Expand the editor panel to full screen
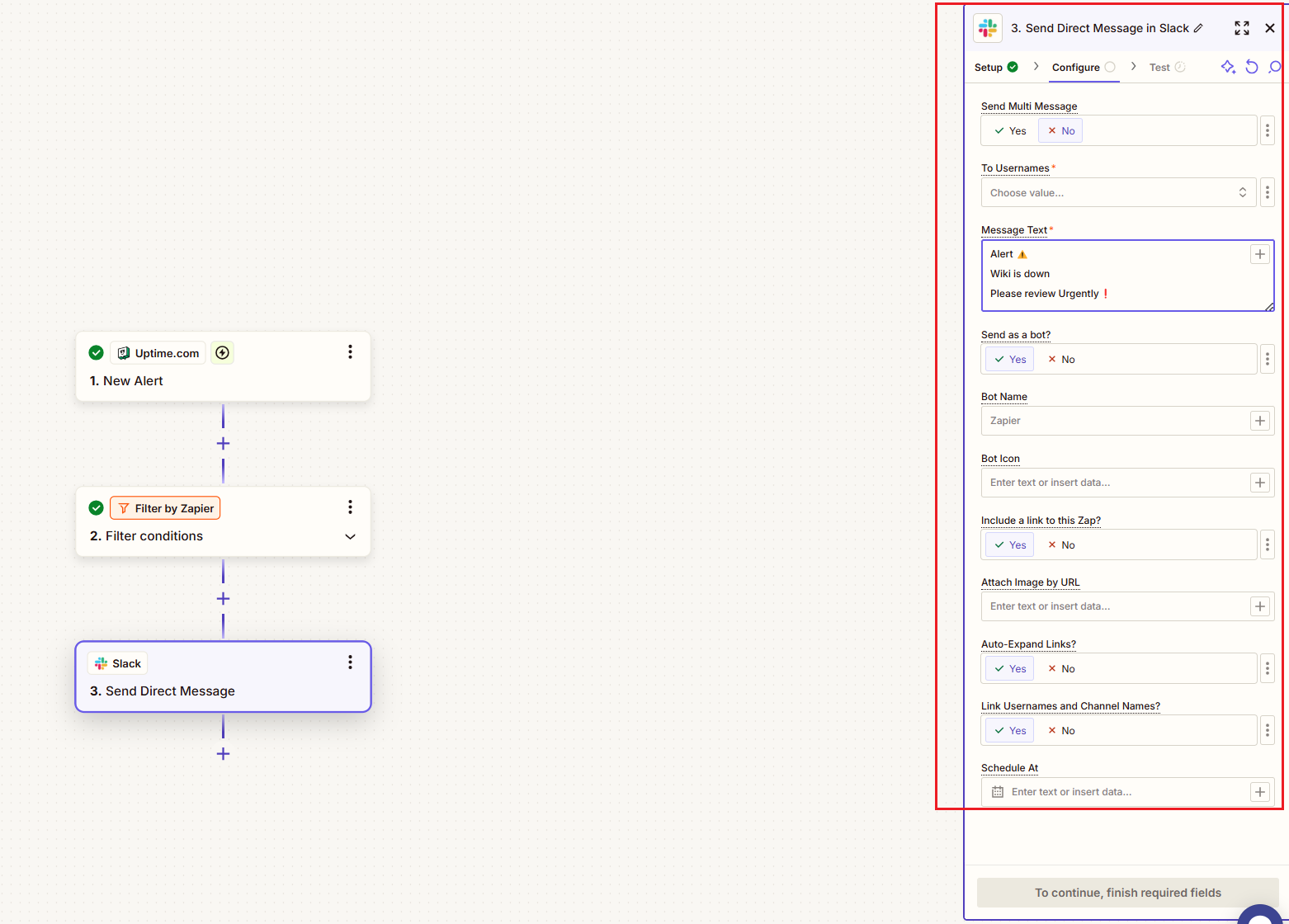The height and width of the screenshot is (924, 1289). pos(1242,28)
